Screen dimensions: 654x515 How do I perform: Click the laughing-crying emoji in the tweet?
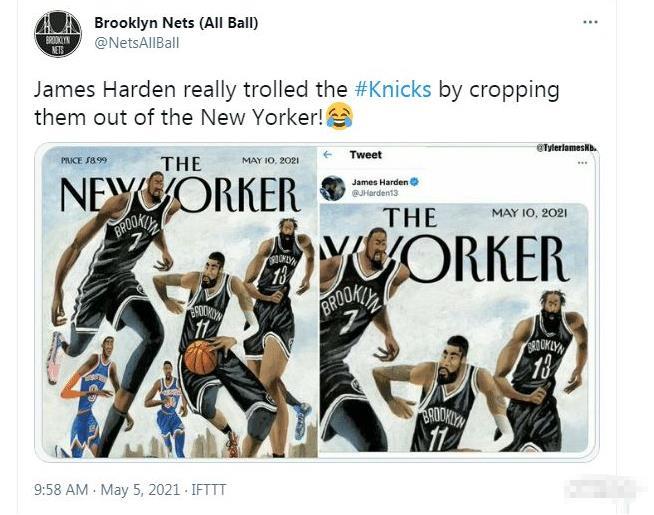pyautogui.click(x=340, y=117)
